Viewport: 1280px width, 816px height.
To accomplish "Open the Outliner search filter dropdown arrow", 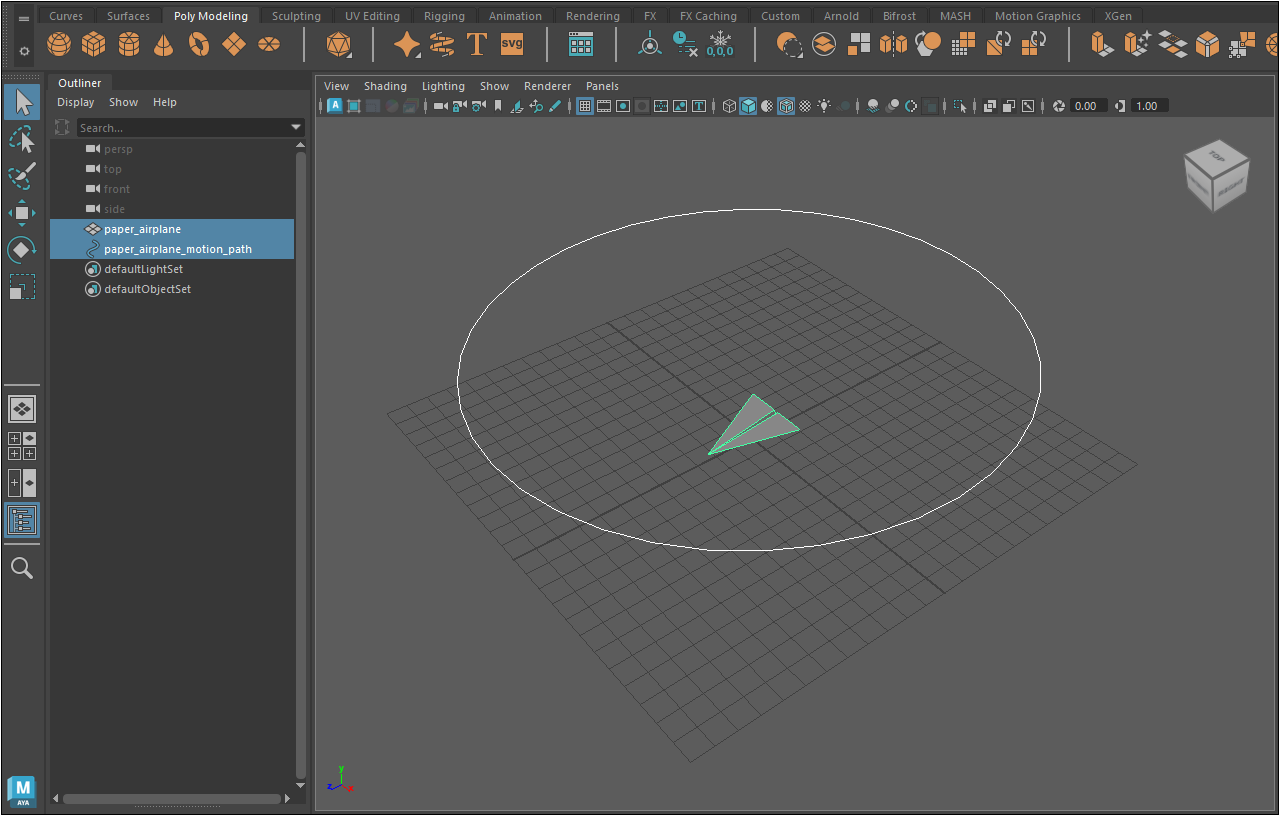I will coord(296,127).
